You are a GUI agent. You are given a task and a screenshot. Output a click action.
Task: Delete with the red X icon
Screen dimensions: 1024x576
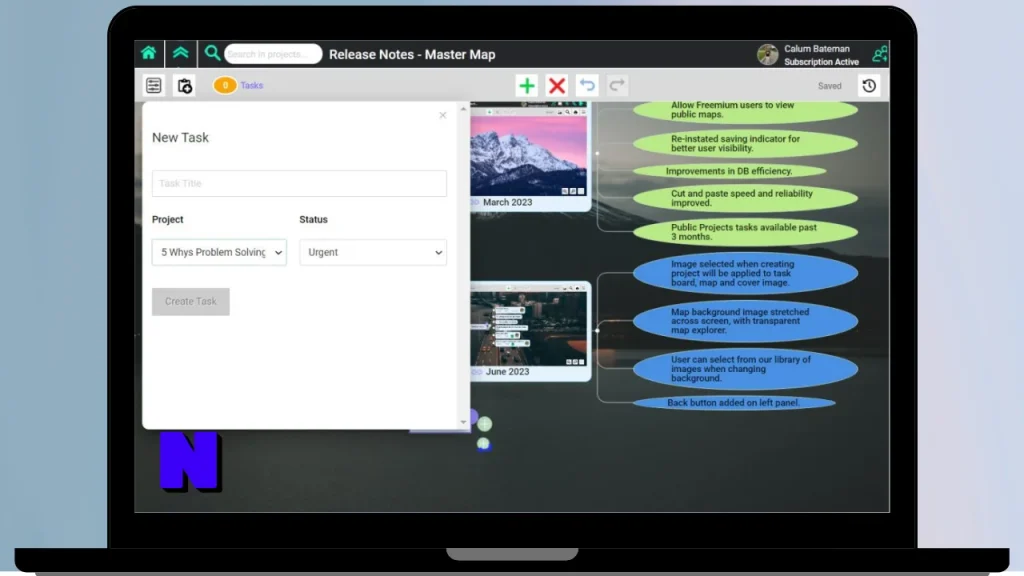pyautogui.click(x=556, y=86)
